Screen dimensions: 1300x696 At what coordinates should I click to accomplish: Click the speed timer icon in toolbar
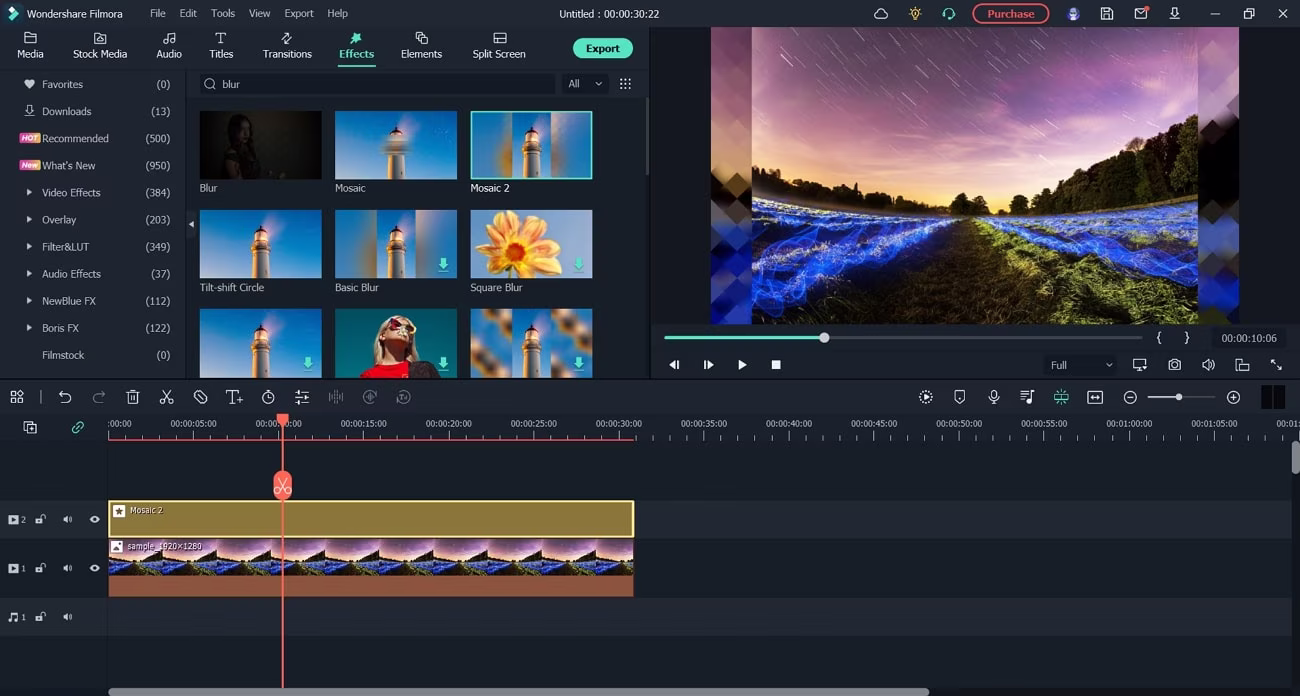point(268,397)
